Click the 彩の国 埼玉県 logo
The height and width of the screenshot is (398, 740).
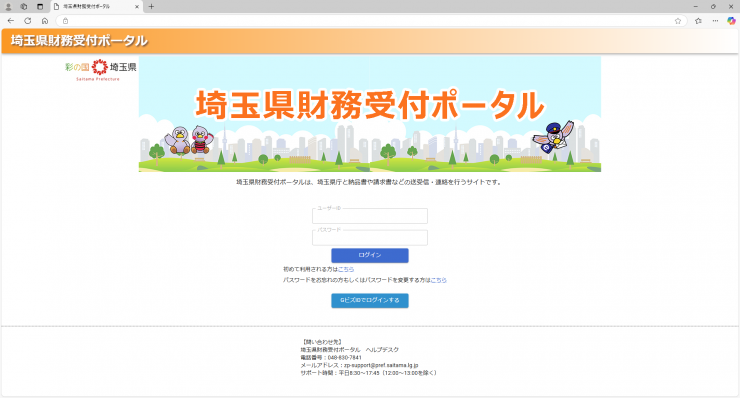[101, 70]
